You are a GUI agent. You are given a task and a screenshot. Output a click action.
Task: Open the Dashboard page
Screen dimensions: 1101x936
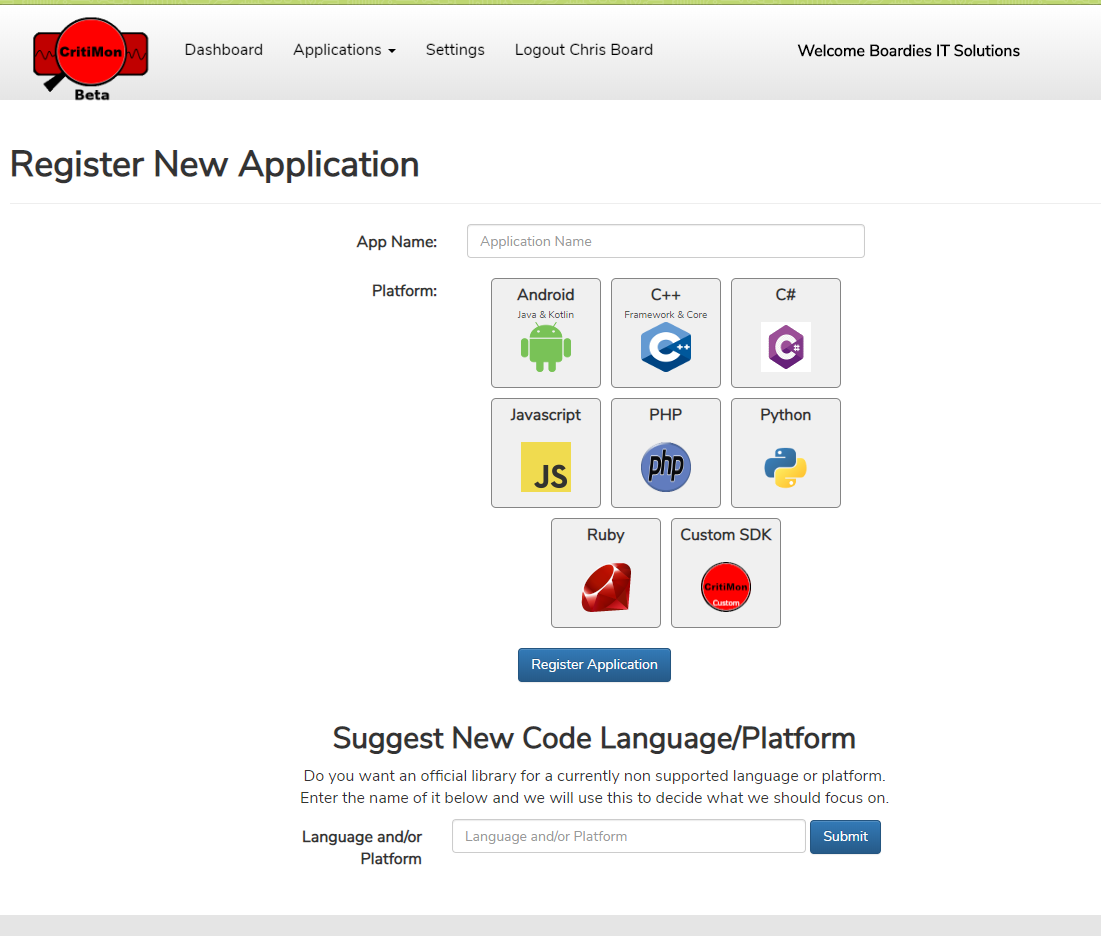(x=224, y=50)
